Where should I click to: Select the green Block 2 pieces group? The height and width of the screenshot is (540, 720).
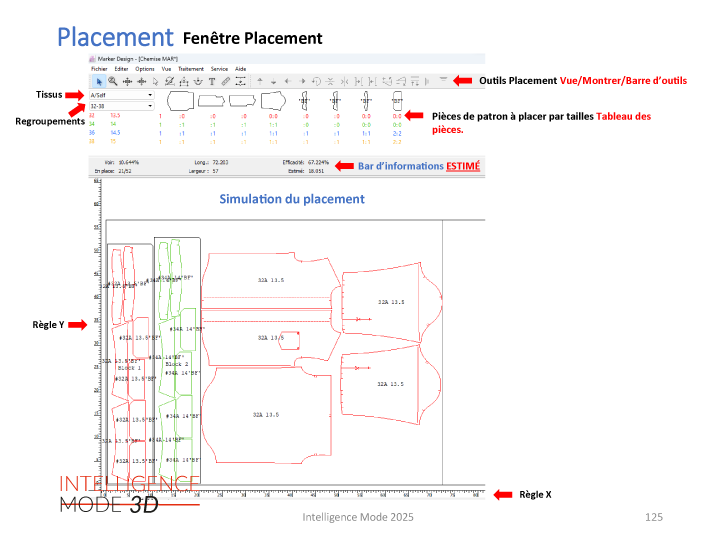[x=177, y=360]
